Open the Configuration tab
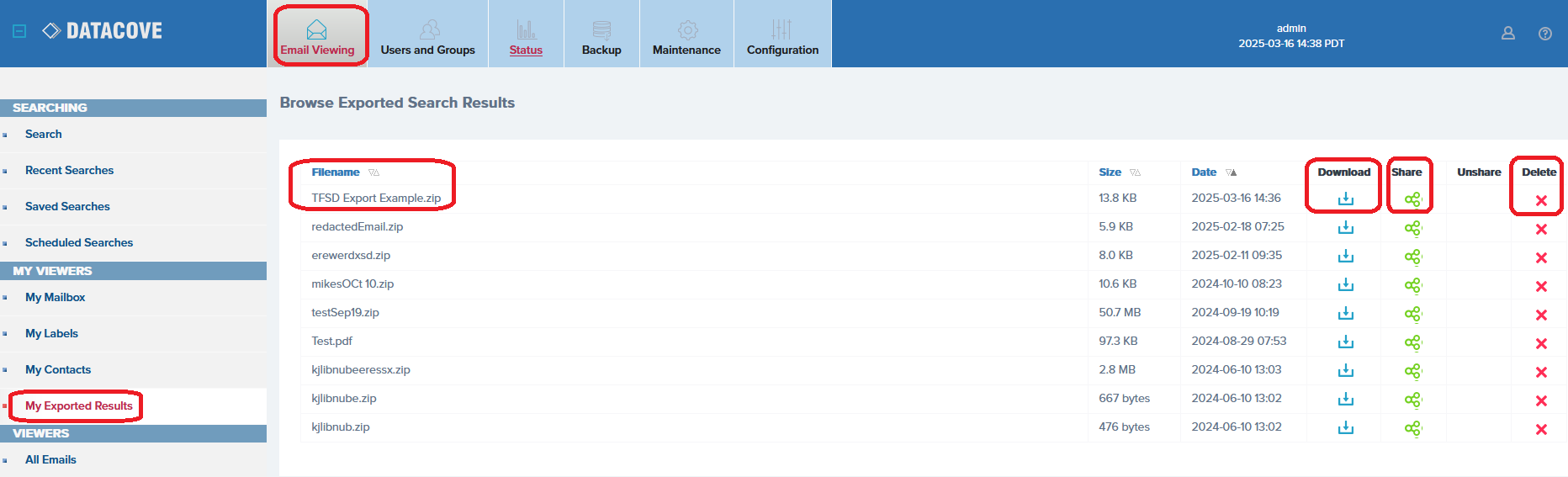The height and width of the screenshot is (477, 1568). pos(782,35)
